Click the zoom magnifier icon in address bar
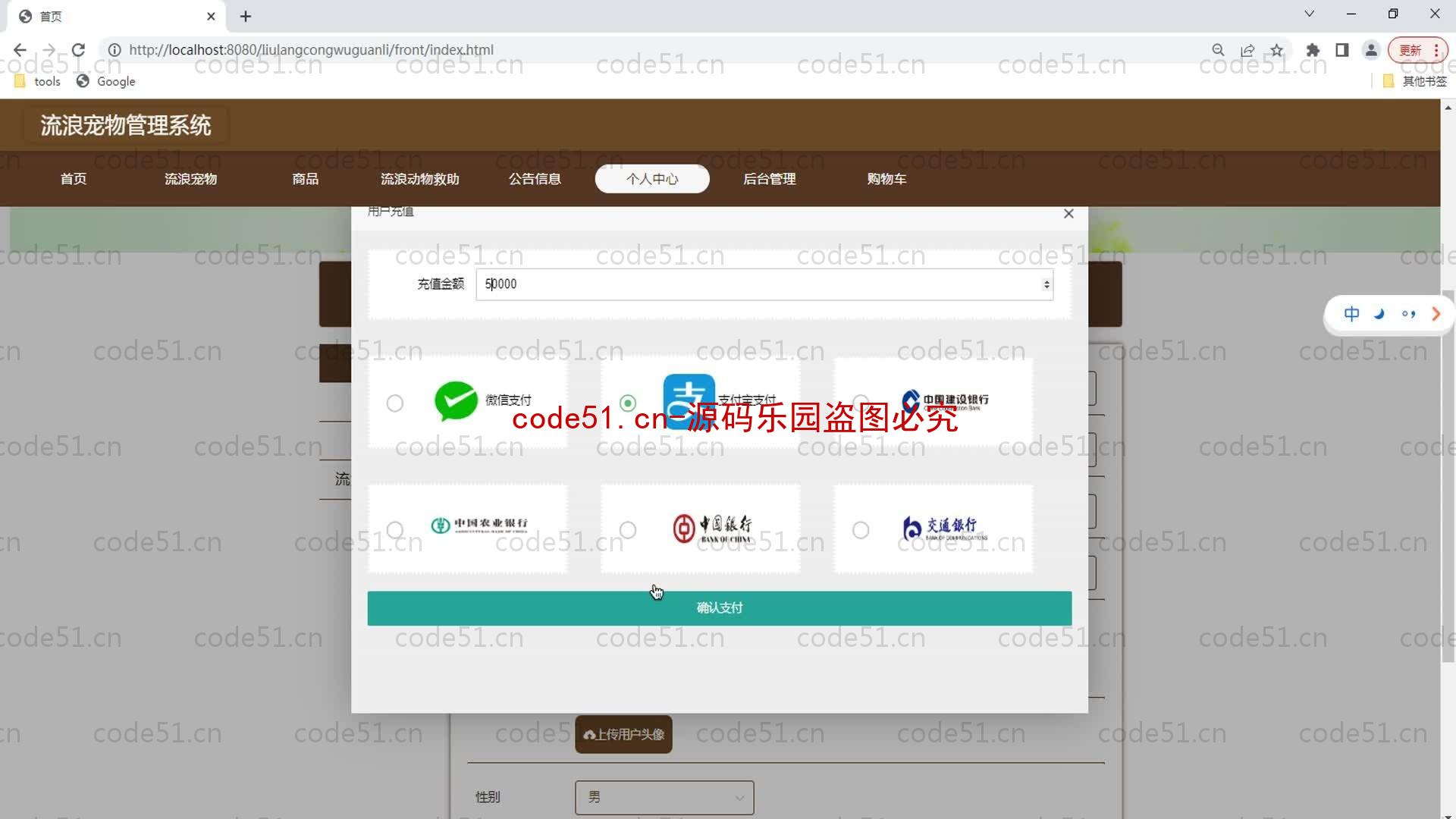The image size is (1456, 819). coord(1219,50)
